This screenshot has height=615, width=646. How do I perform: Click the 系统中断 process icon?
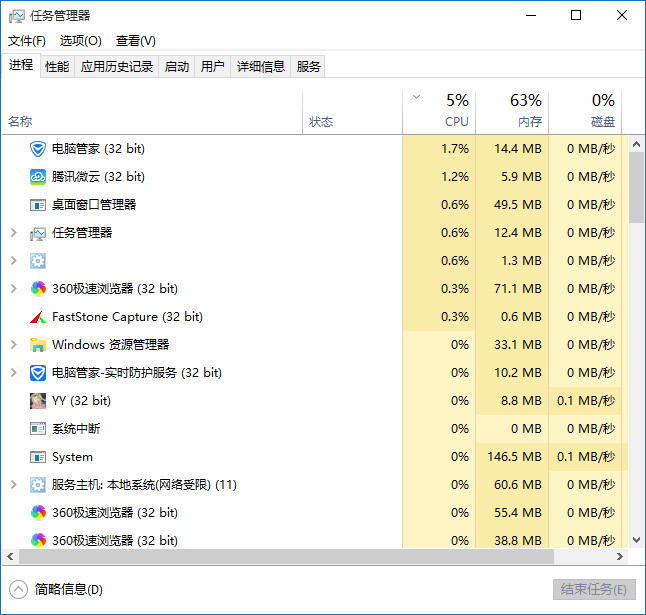[38, 429]
